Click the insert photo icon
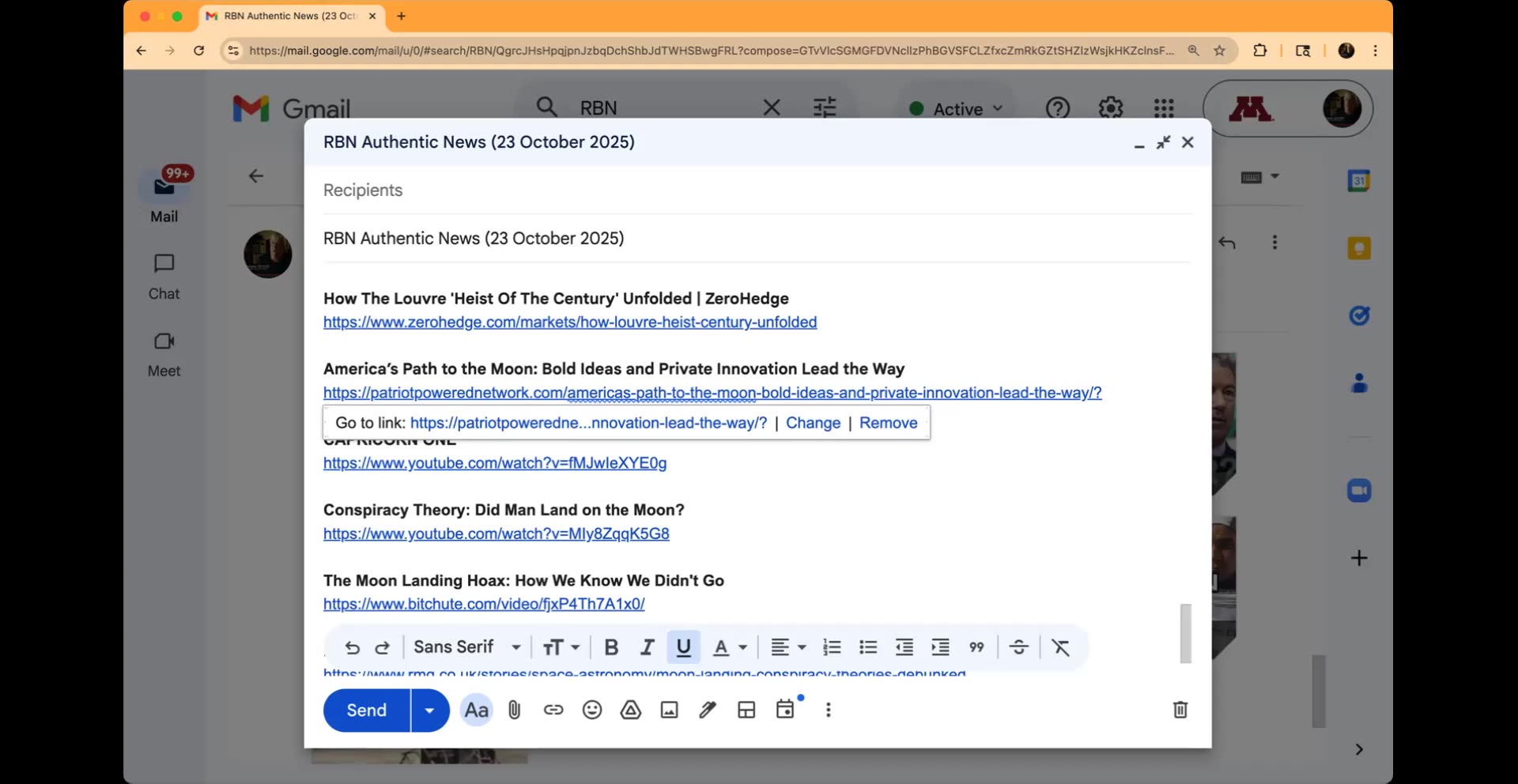This screenshot has height=784, width=1518. tap(670, 710)
